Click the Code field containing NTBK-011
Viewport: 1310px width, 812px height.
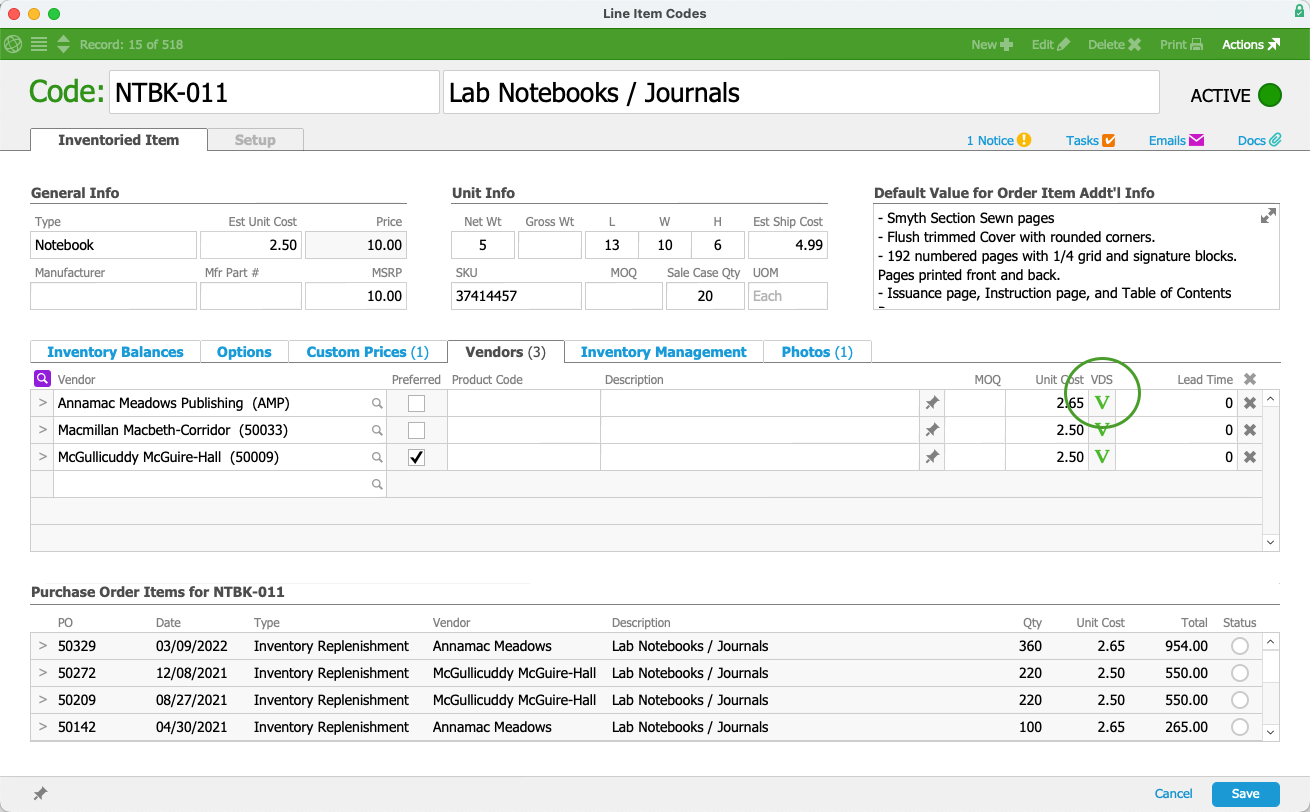click(274, 93)
